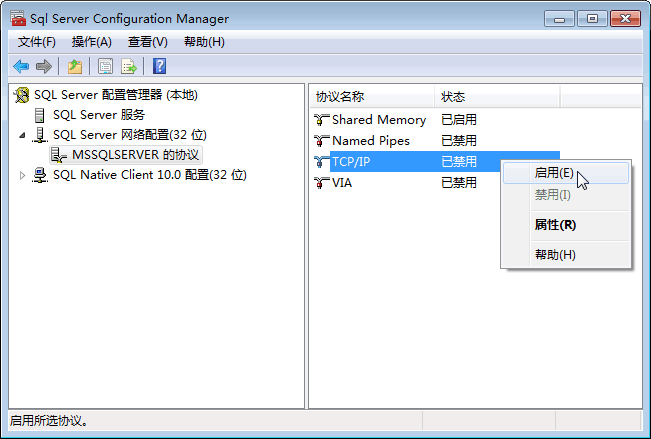651x439 pixels.
Task: Open the 操作(A) menu
Action: click(x=91, y=42)
